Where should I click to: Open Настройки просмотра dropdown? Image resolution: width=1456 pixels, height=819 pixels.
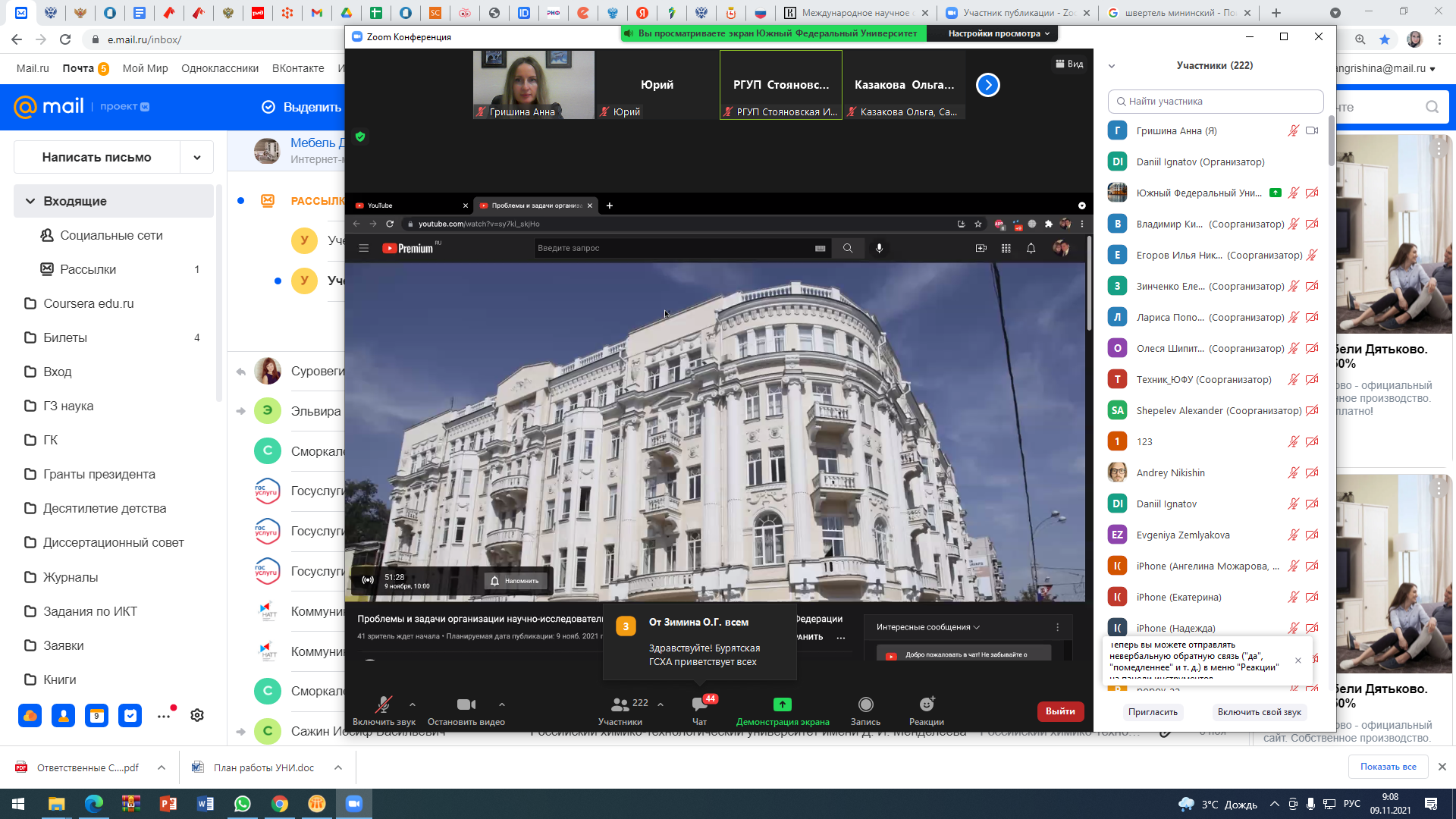point(999,33)
